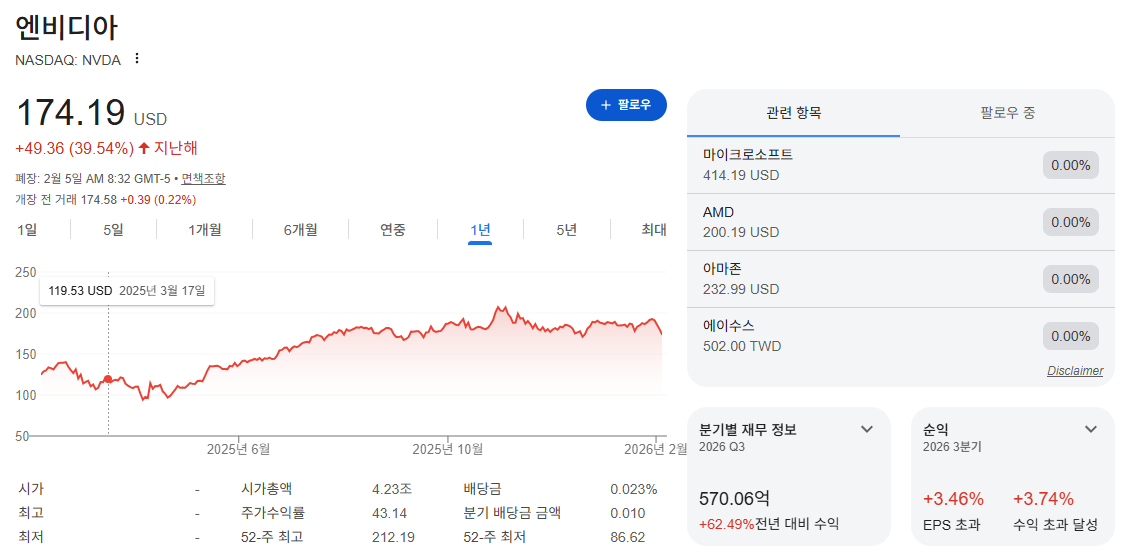Select the 1년 chart range tab
The height and width of the screenshot is (554, 1134).
[480, 230]
